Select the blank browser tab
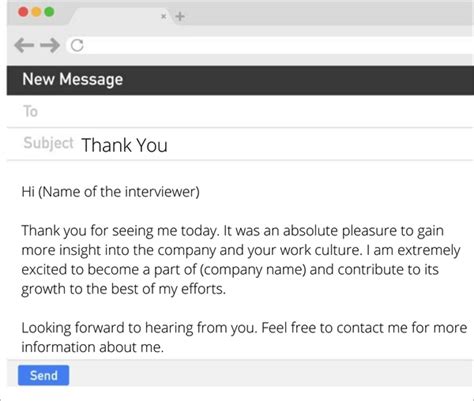This screenshot has width=474, height=401. coord(120,16)
